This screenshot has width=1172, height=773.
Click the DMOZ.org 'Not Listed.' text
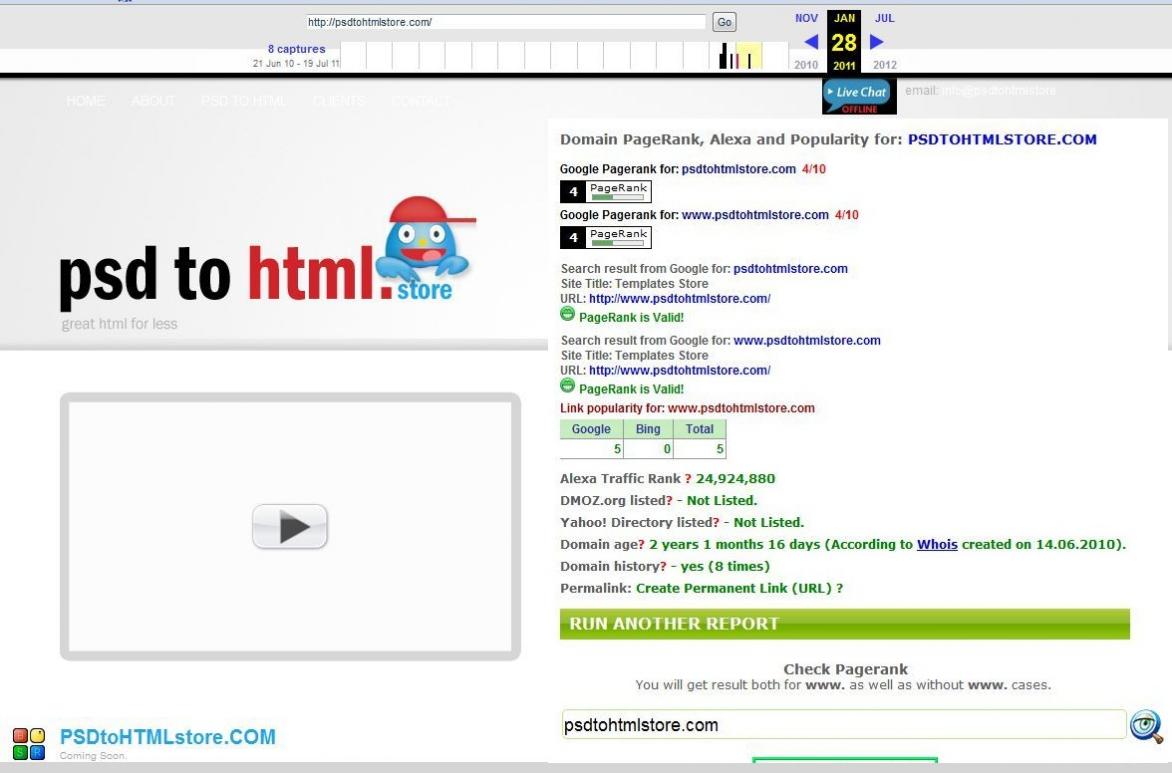tap(722, 501)
